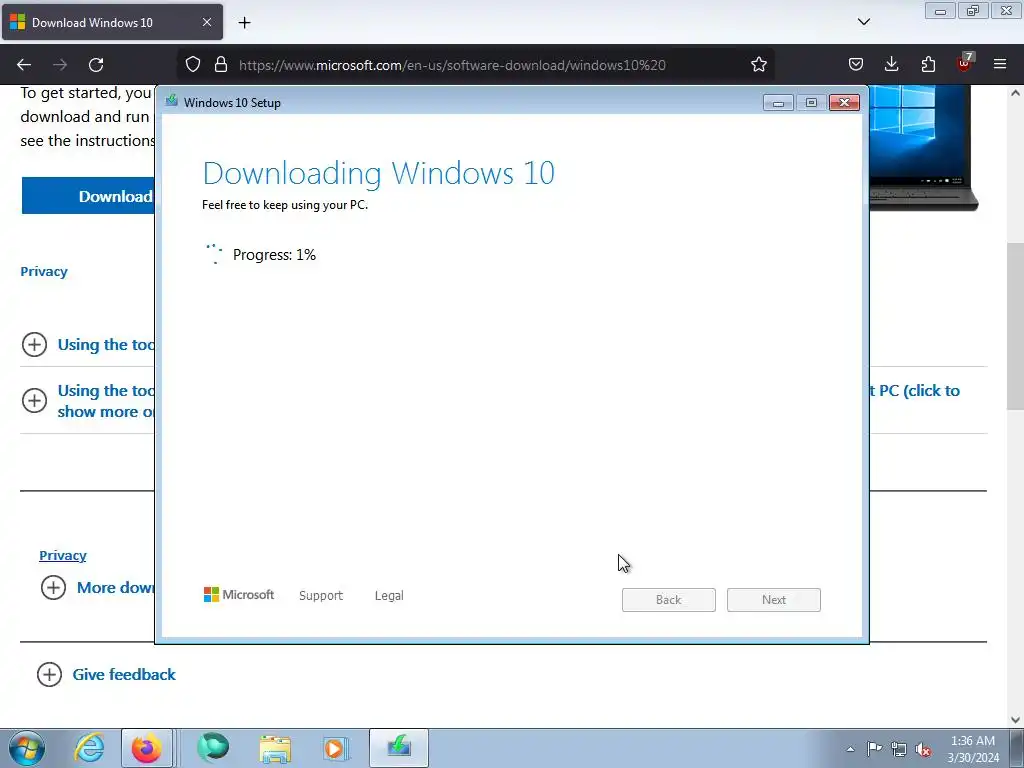Go back using the Firefox back arrow

tap(24, 65)
